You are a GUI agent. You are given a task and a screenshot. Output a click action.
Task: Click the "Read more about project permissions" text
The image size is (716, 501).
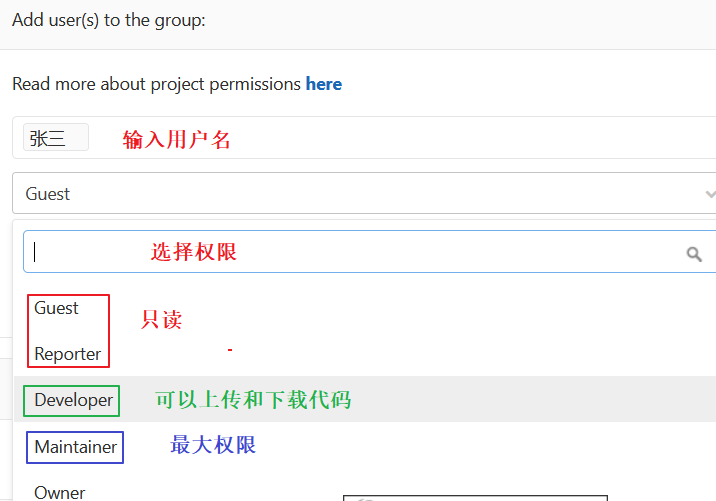coord(156,84)
